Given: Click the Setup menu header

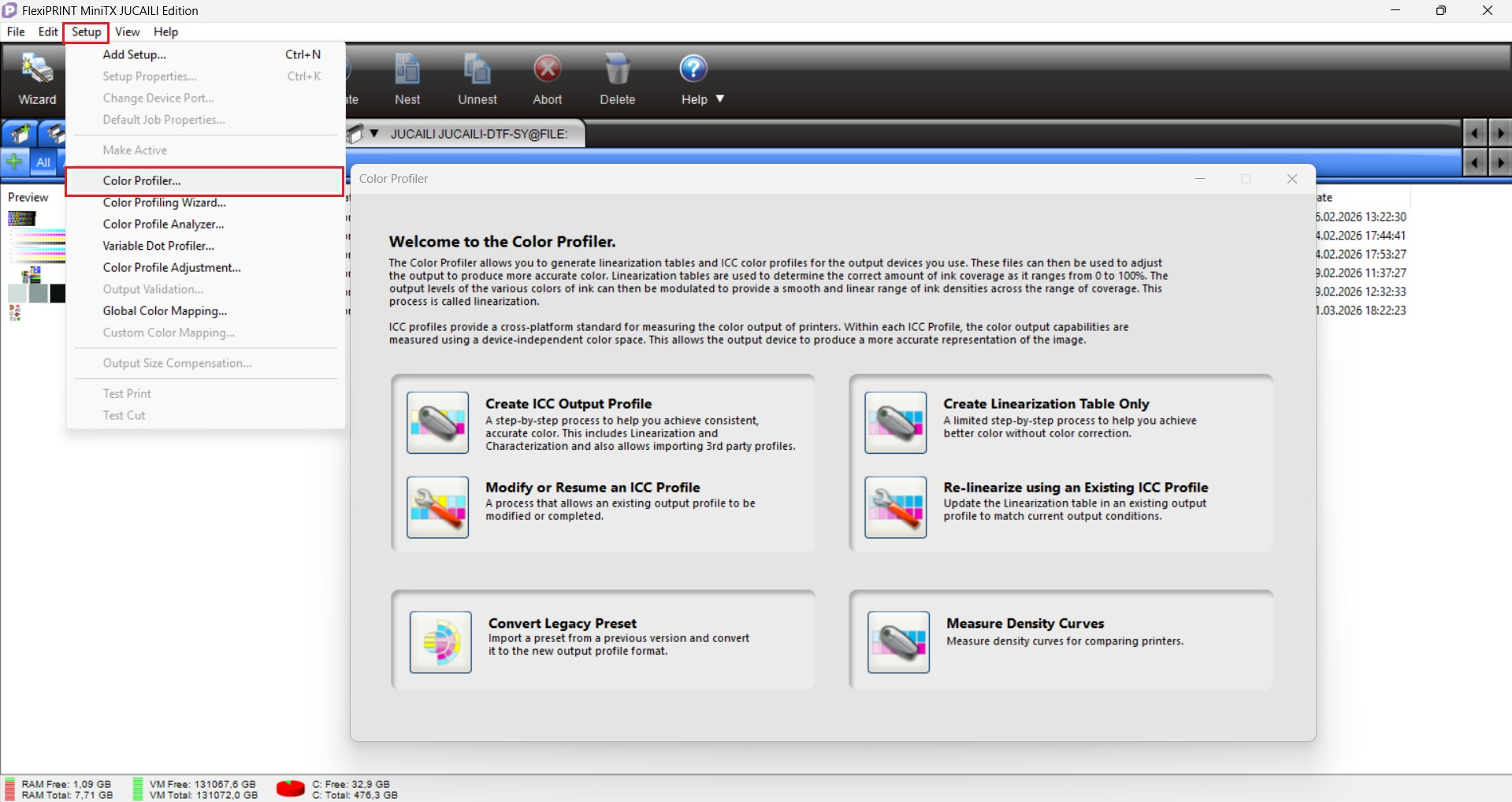Looking at the screenshot, I should pos(87,32).
